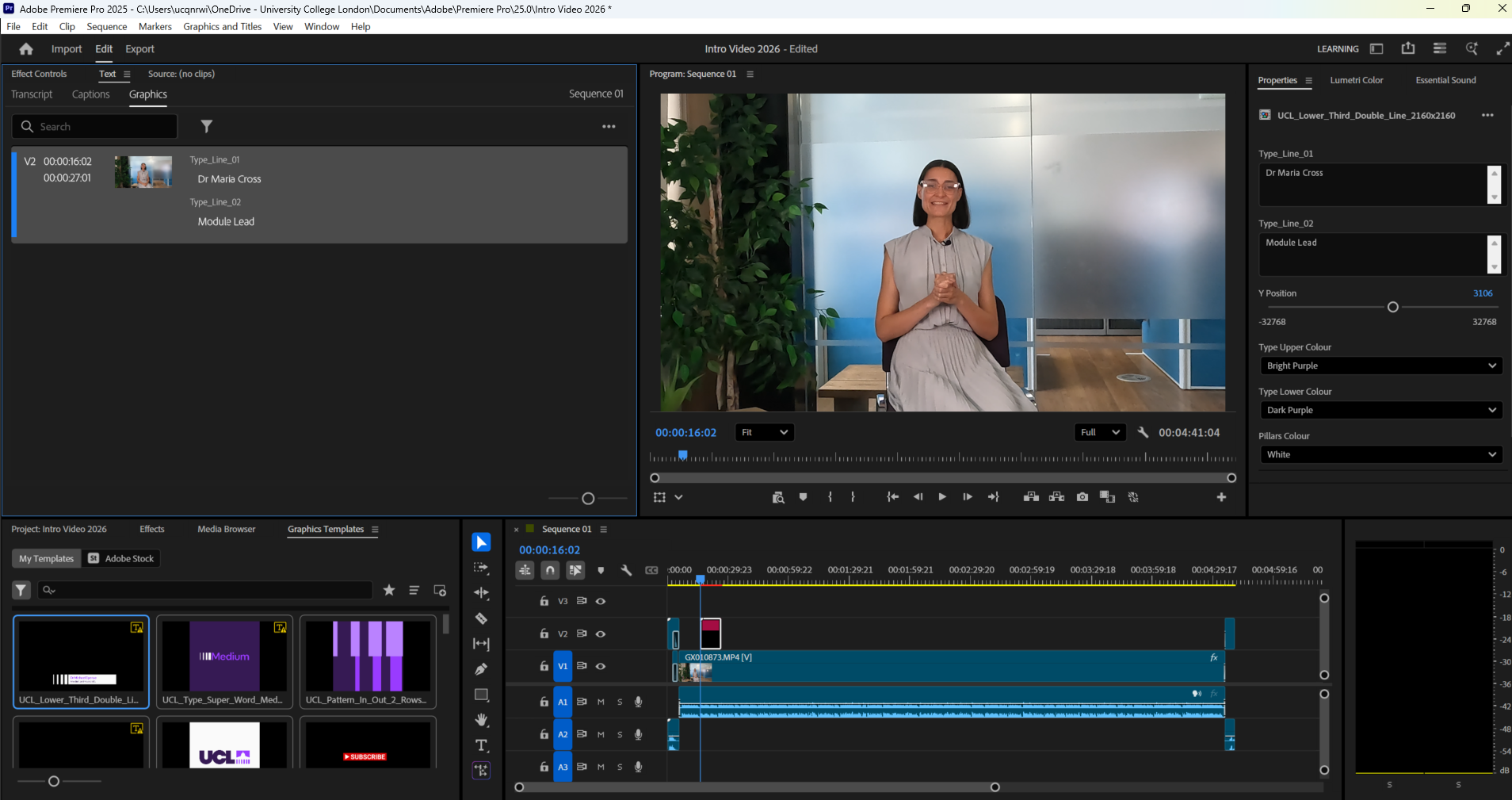The height and width of the screenshot is (800, 1512).
Task: Open Sequence 01 timeline panel menu
Action: (603, 529)
